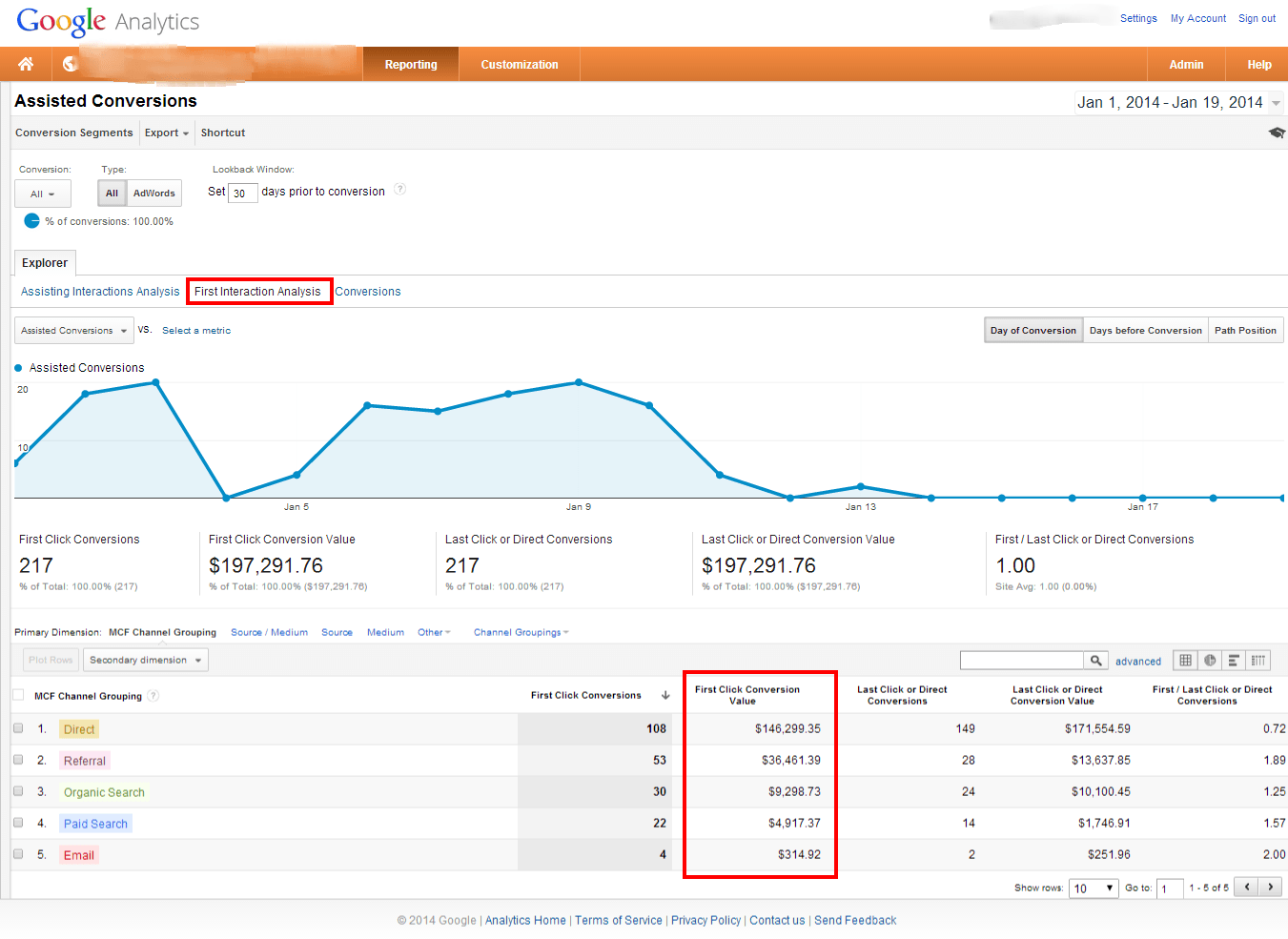Open the Secondary dimension dropdown
The width and height of the screenshot is (1288, 939).
click(x=146, y=660)
